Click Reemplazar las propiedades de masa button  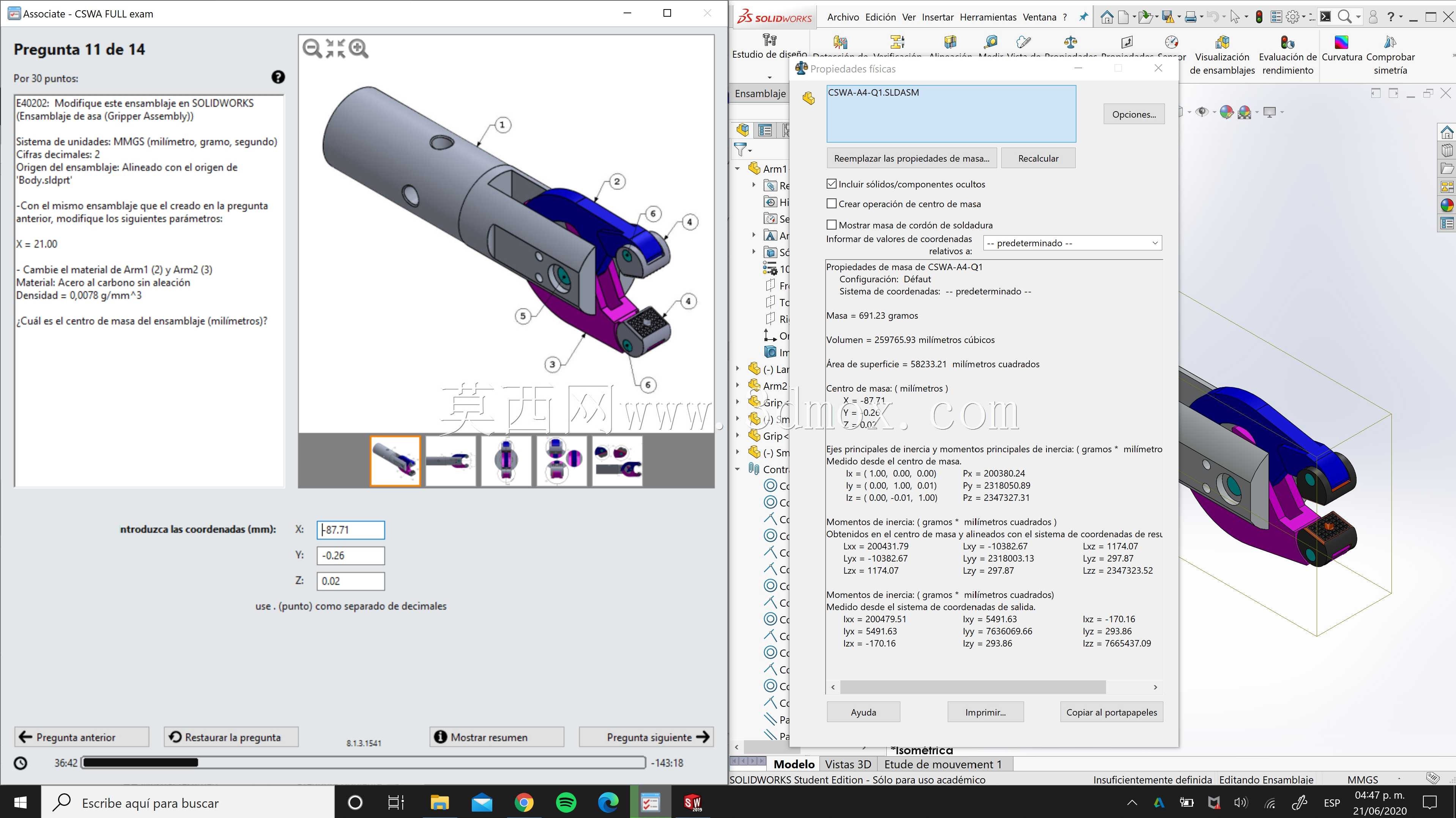pyautogui.click(x=912, y=158)
